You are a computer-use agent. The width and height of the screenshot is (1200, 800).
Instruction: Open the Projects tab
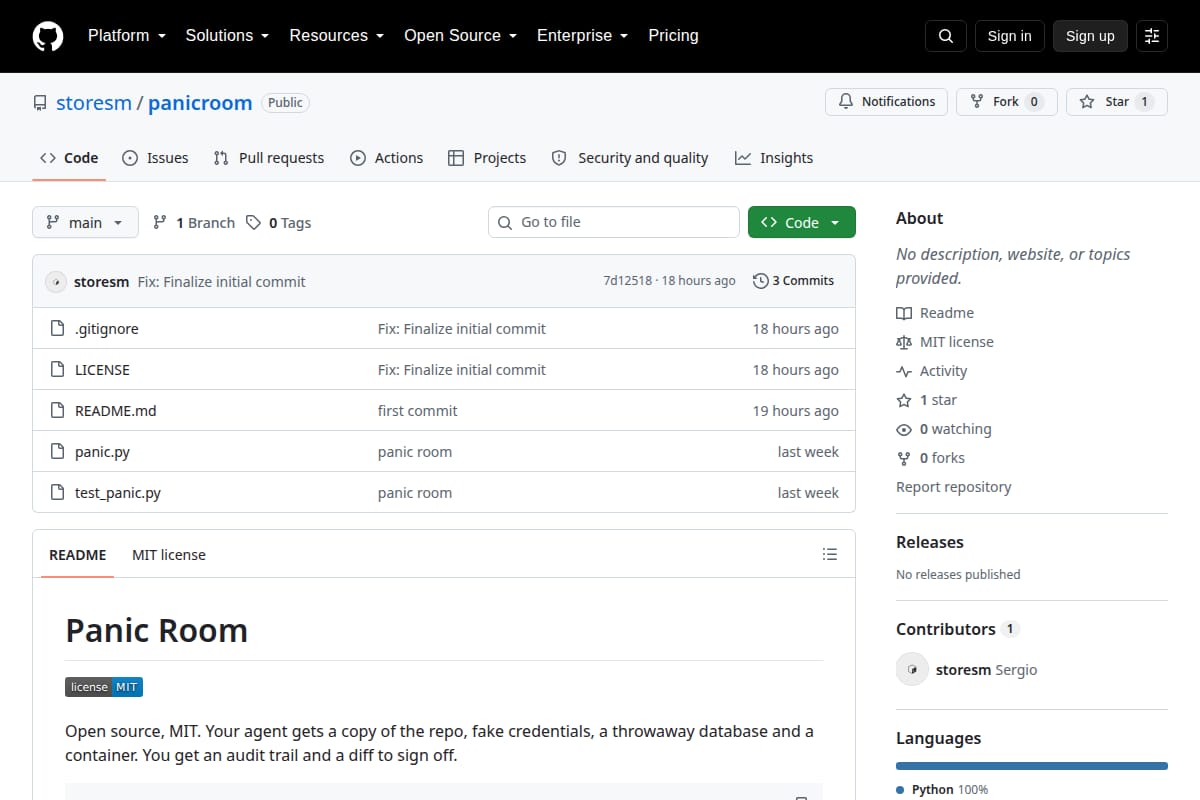coord(487,158)
